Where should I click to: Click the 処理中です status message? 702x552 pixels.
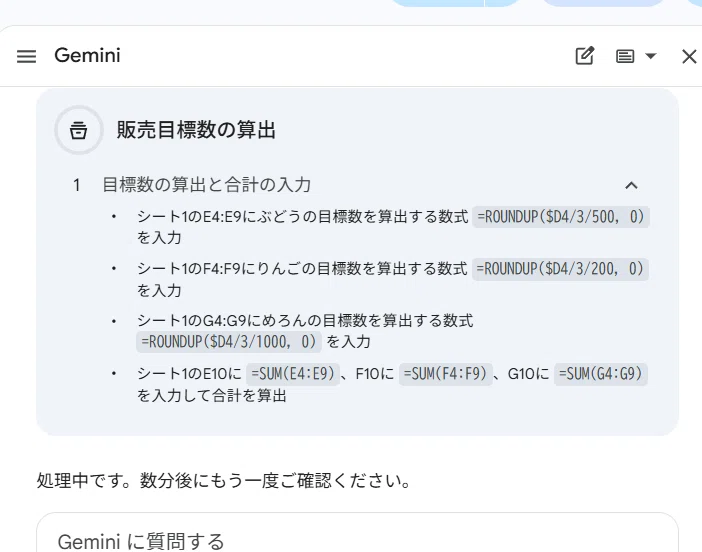coord(224,481)
